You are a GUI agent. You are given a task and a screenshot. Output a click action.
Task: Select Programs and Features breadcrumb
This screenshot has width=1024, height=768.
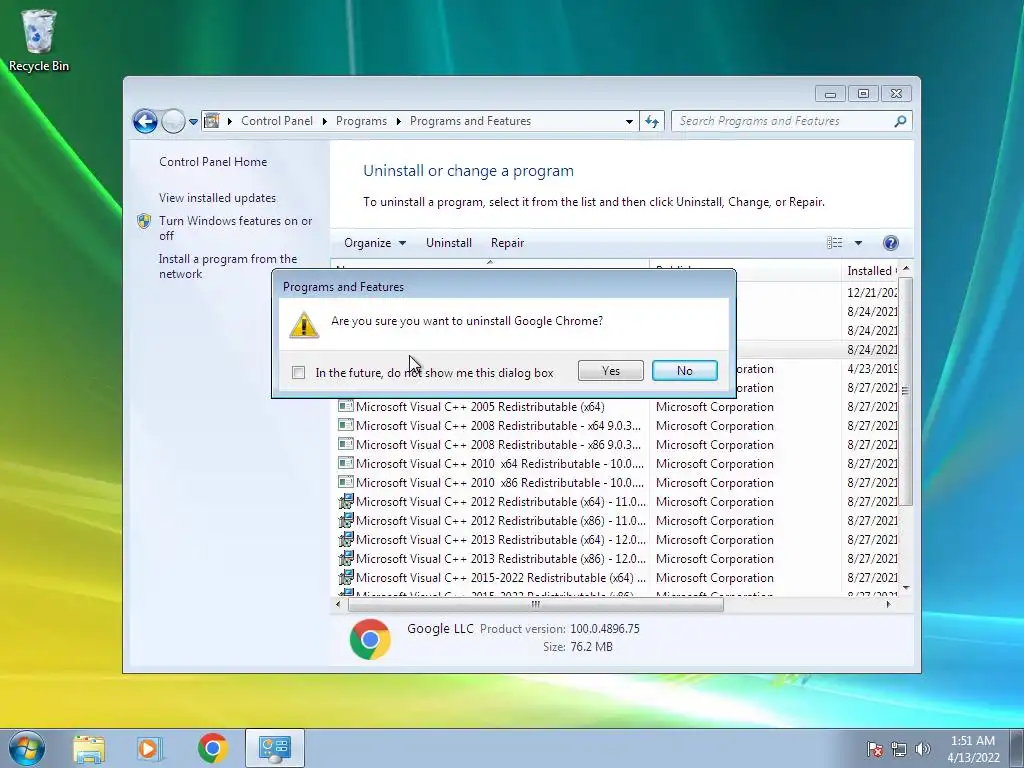coord(470,121)
